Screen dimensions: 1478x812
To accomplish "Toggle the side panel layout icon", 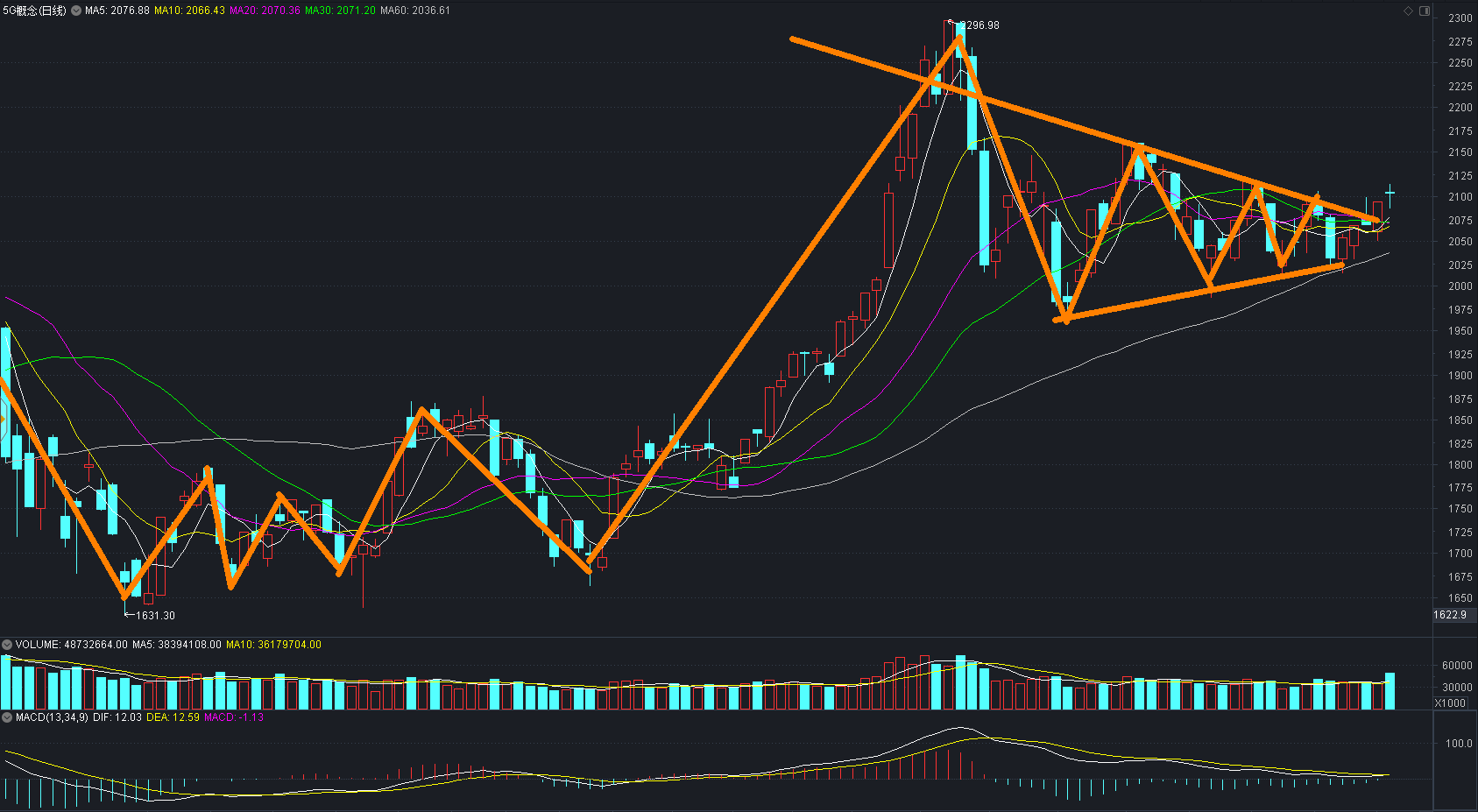I will [x=1425, y=11].
